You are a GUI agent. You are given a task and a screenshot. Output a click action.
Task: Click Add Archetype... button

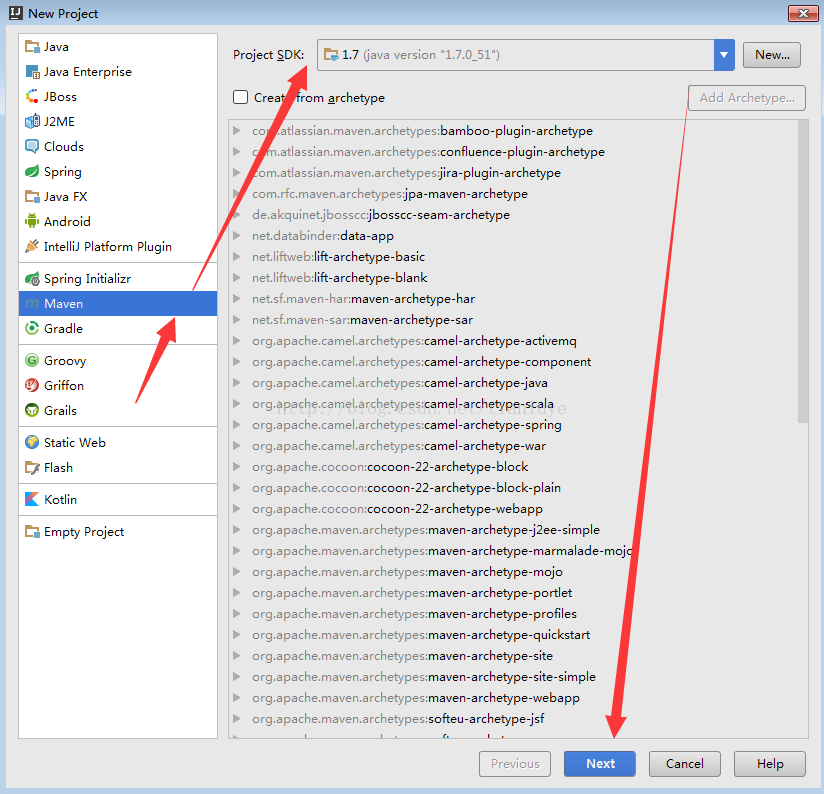pyautogui.click(x=747, y=98)
